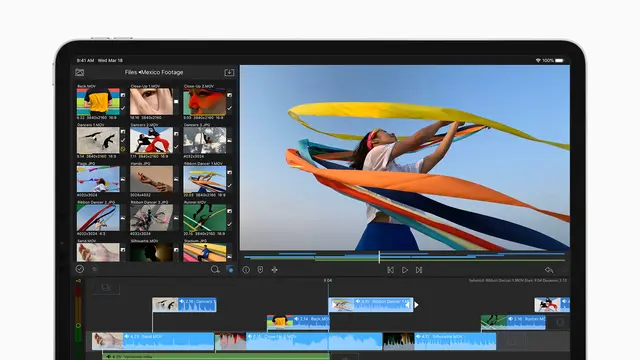Screen dimensions: 640x360
Task: Undo the last edit
Action: [549, 270]
